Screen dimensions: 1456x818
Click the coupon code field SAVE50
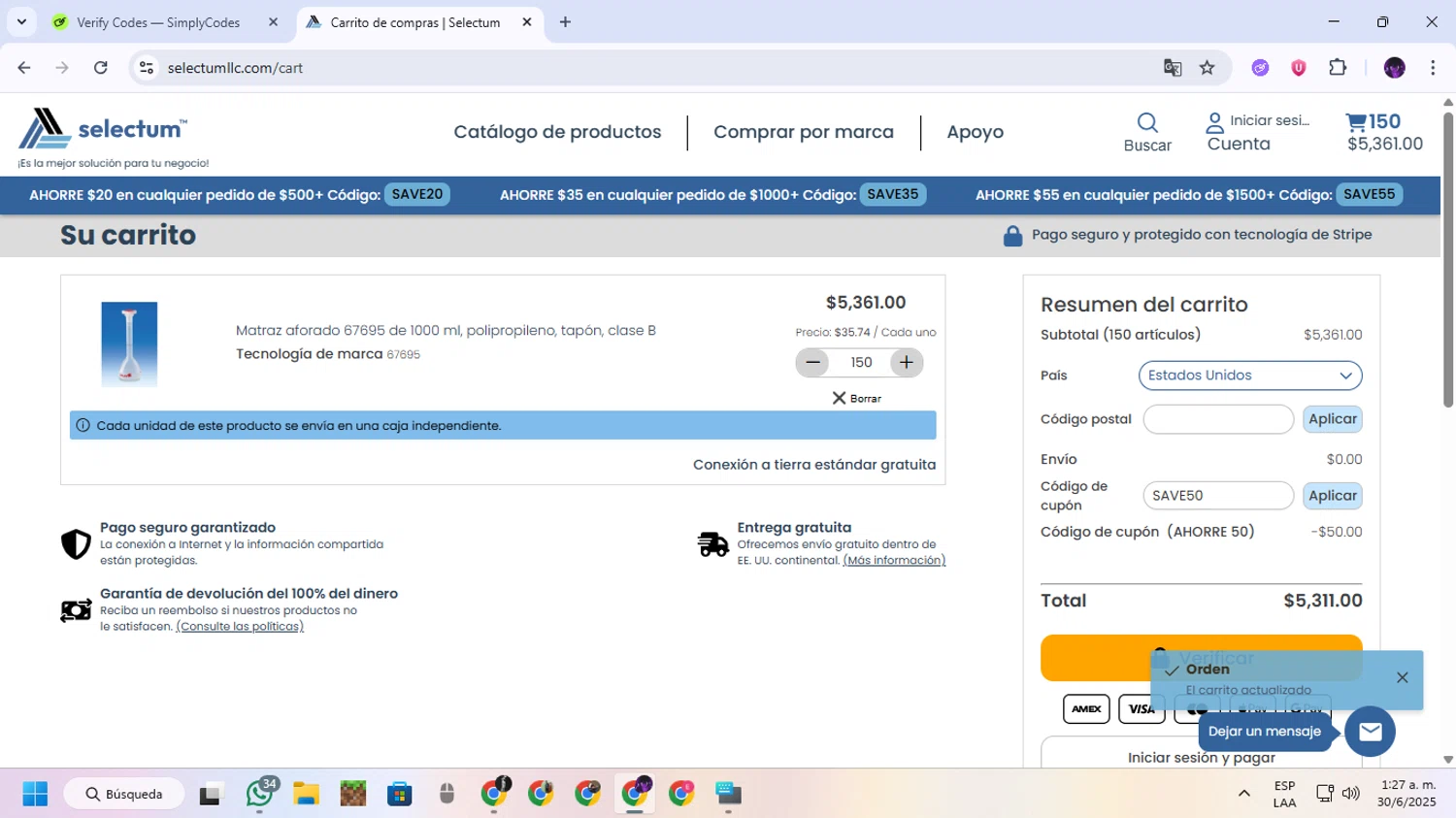click(1218, 496)
